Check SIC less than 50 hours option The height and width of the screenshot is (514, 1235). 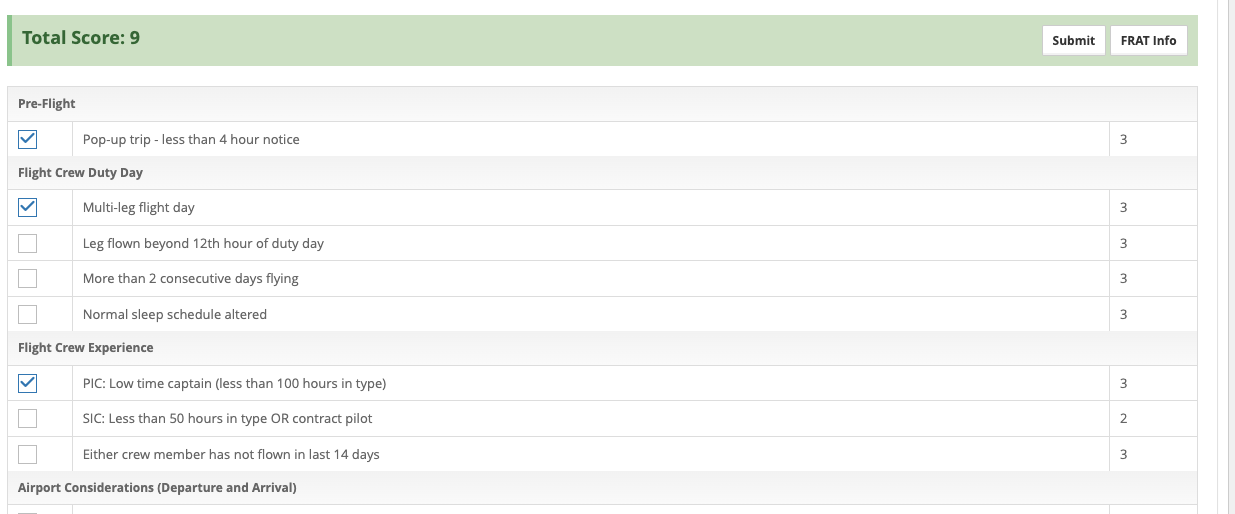pyautogui.click(x=28, y=418)
